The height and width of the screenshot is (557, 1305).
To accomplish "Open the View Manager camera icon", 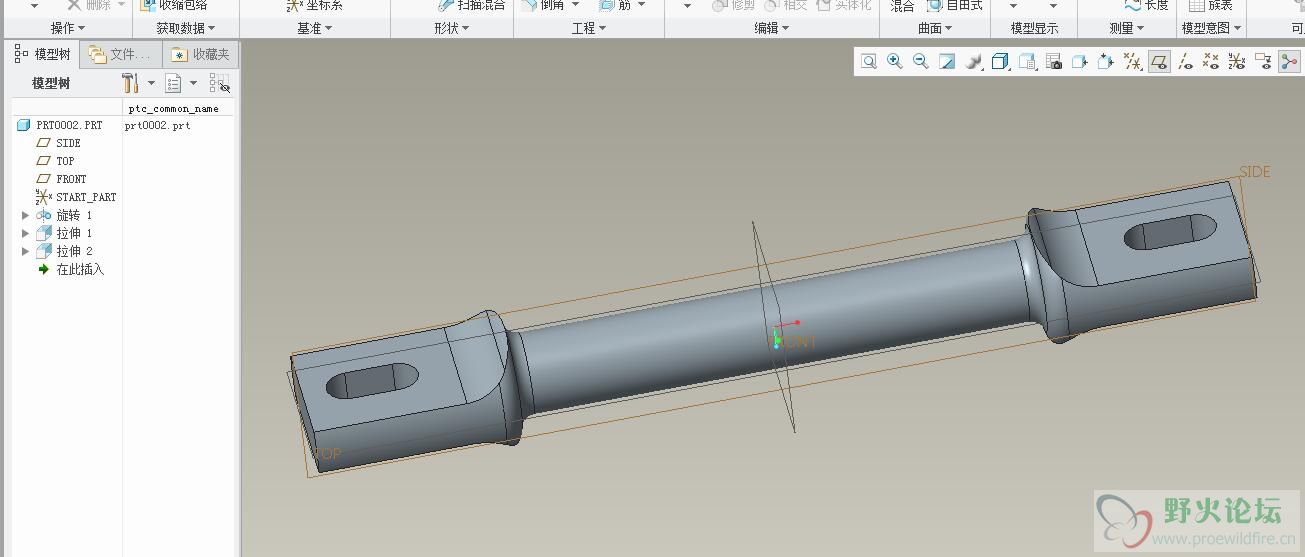I will pos(1054,62).
